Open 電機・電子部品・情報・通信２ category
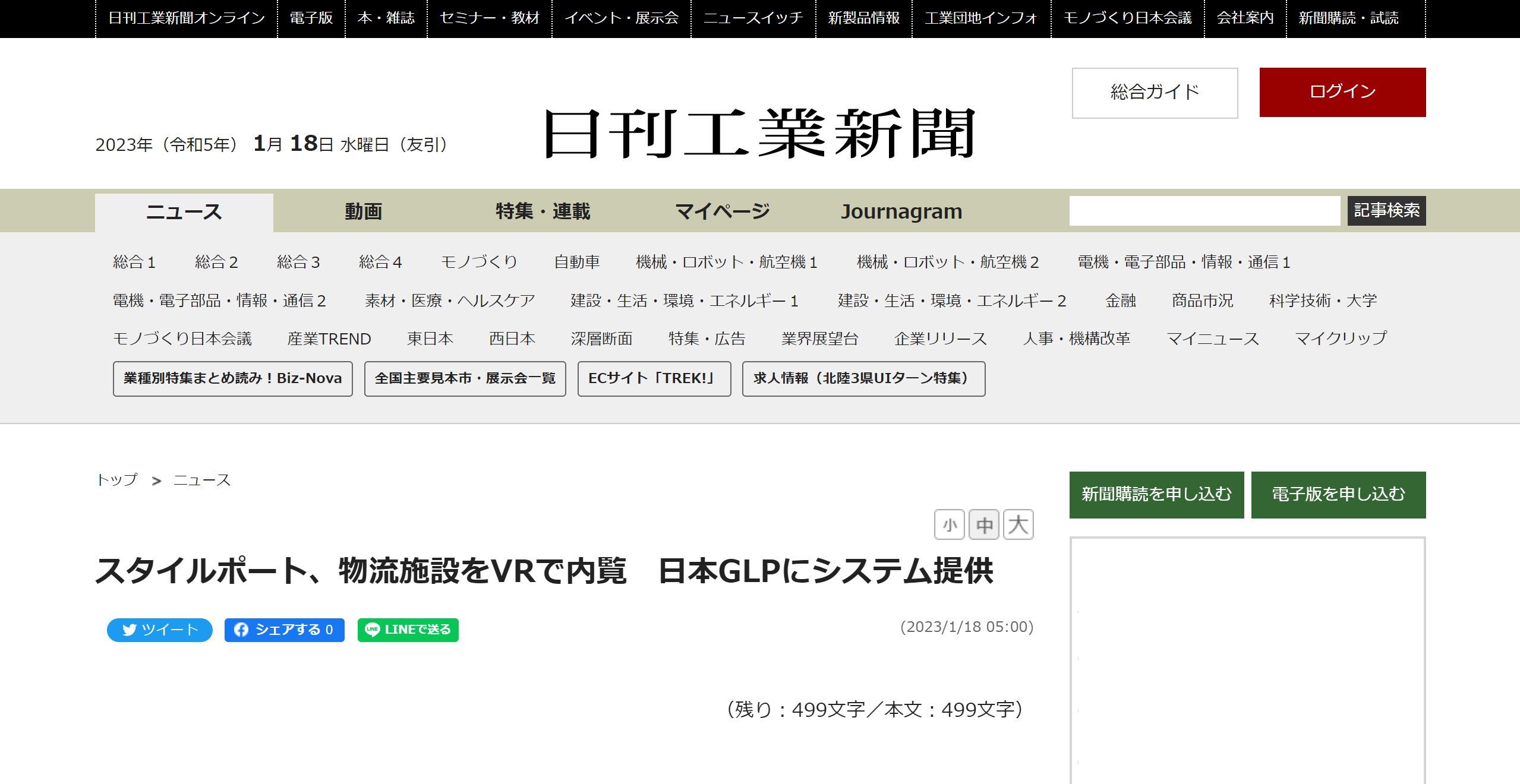The width and height of the screenshot is (1520, 784). [x=220, y=301]
